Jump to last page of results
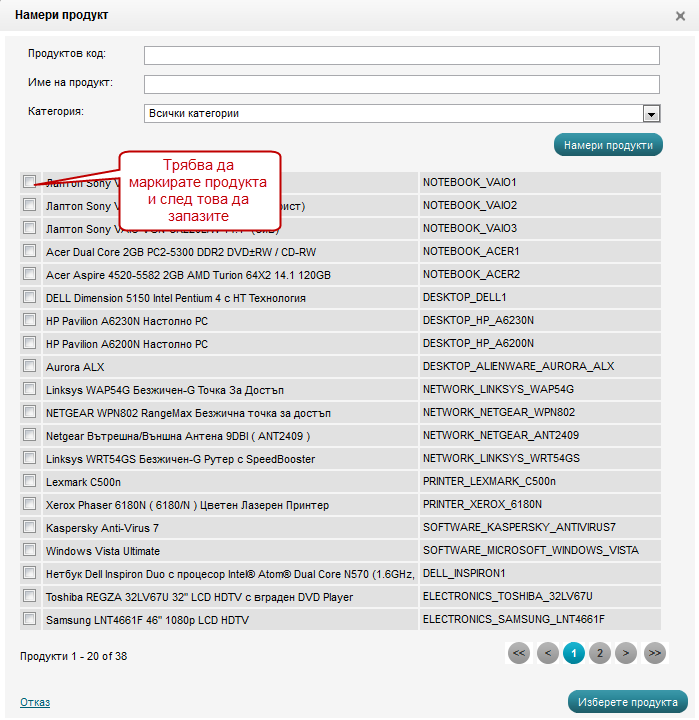Screen dimensions: 699x720 coord(654,653)
